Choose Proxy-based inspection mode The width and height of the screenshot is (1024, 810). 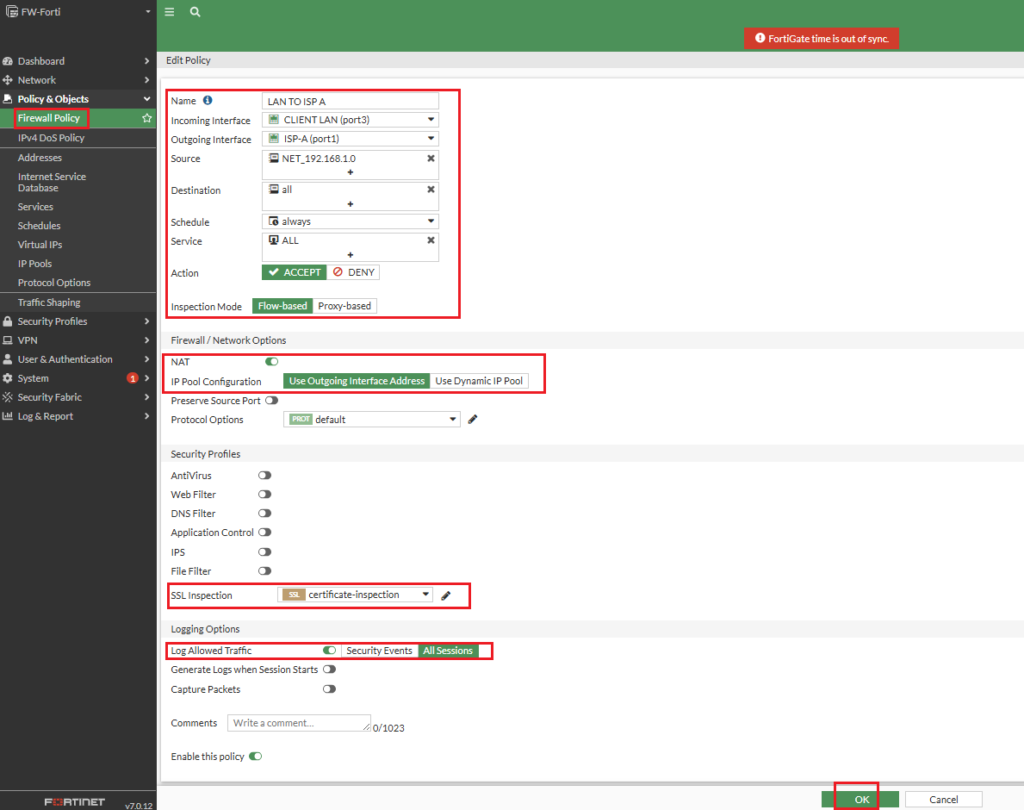(345, 306)
